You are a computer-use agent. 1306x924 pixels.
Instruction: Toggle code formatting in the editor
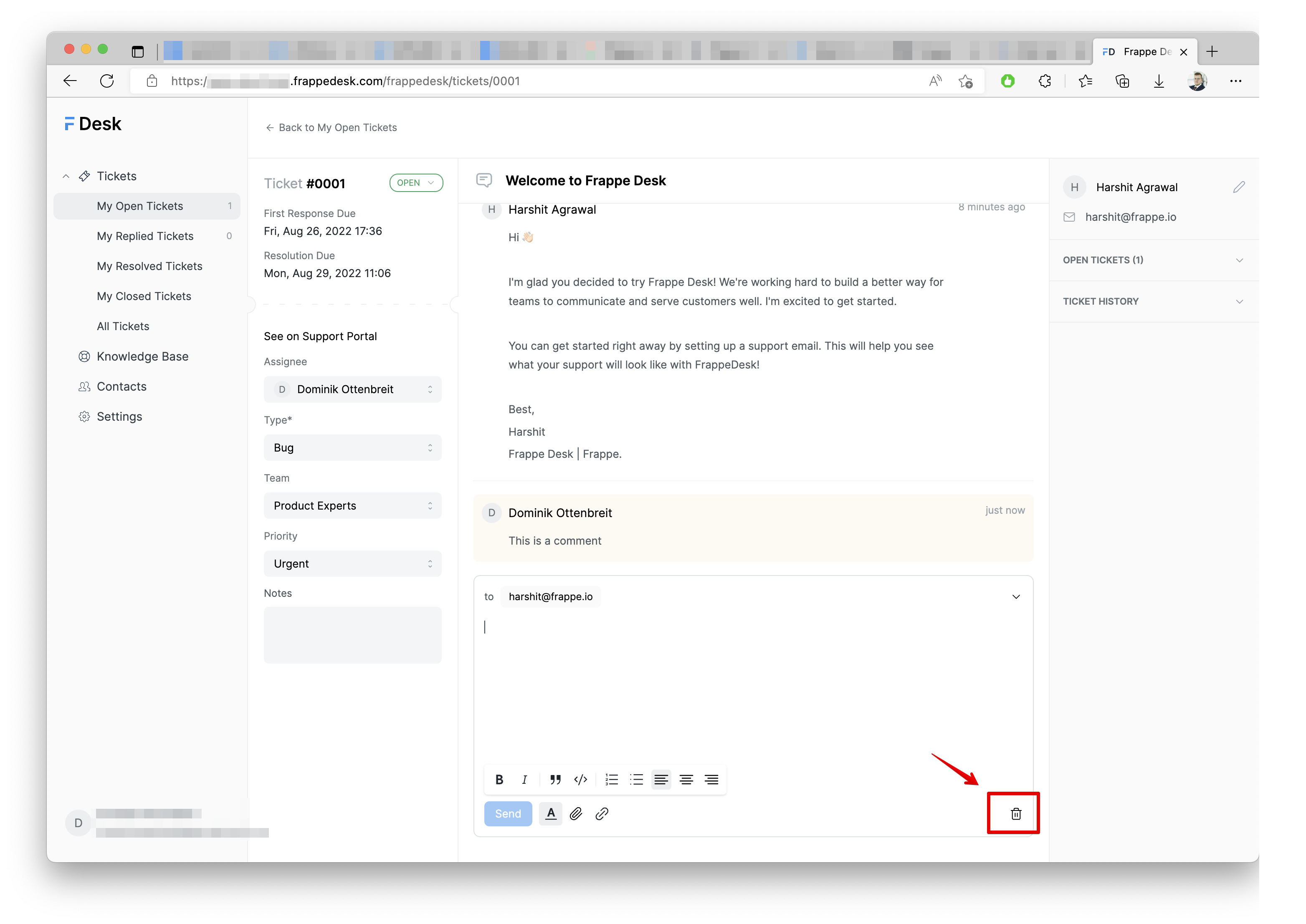580,780
